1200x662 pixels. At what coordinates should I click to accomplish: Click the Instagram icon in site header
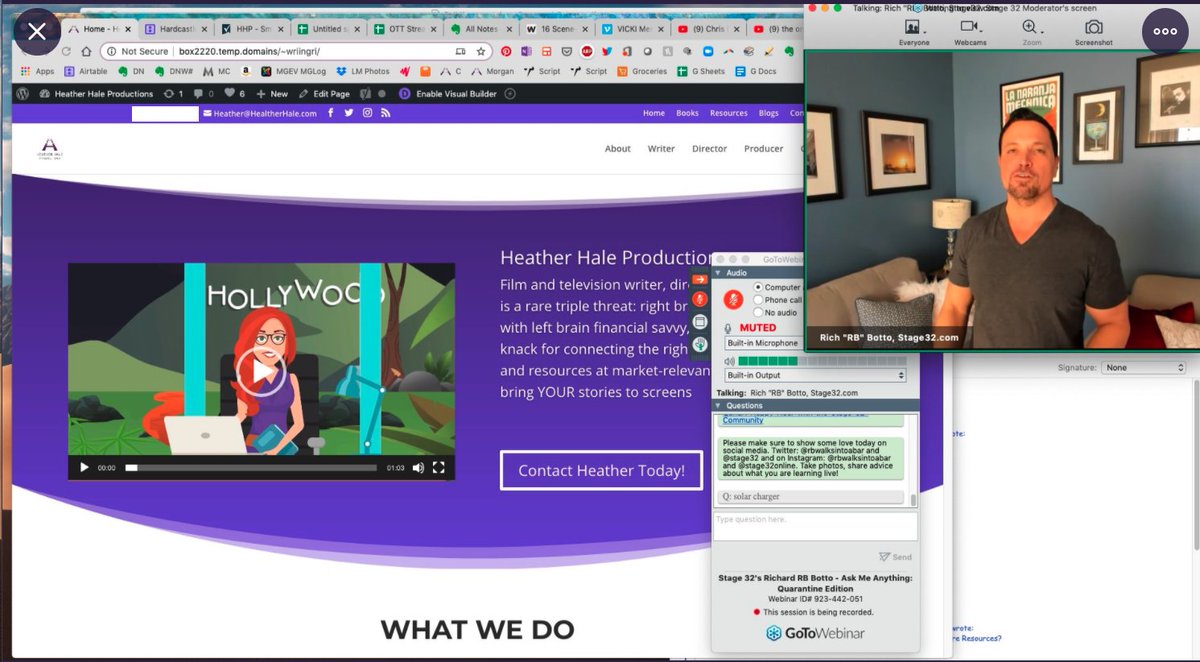pos(367,113)
